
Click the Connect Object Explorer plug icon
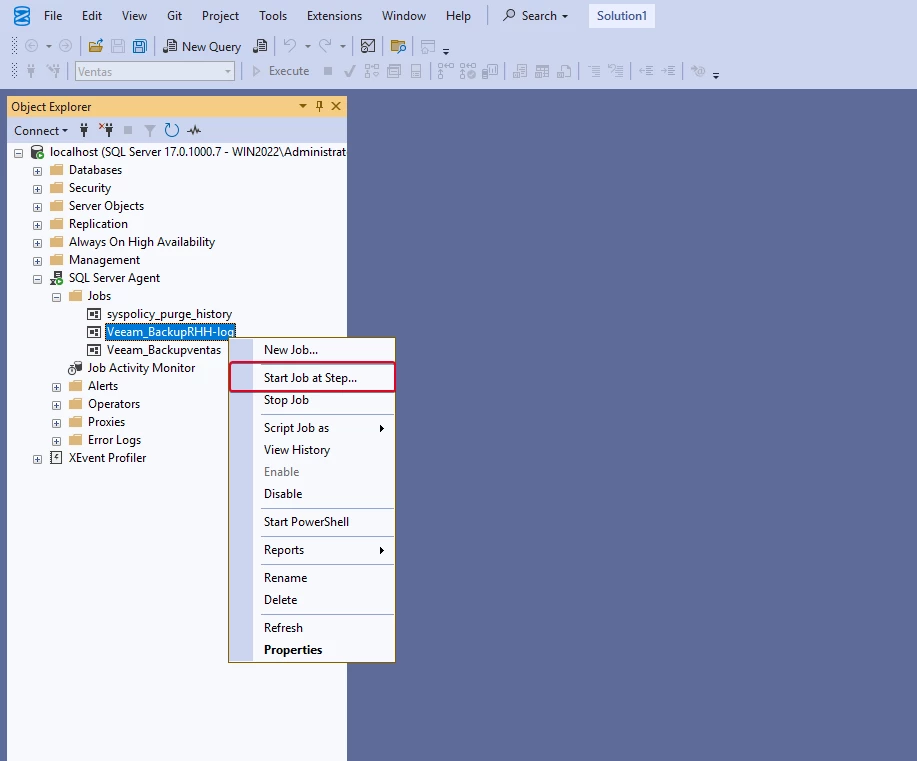pos(84,130)
